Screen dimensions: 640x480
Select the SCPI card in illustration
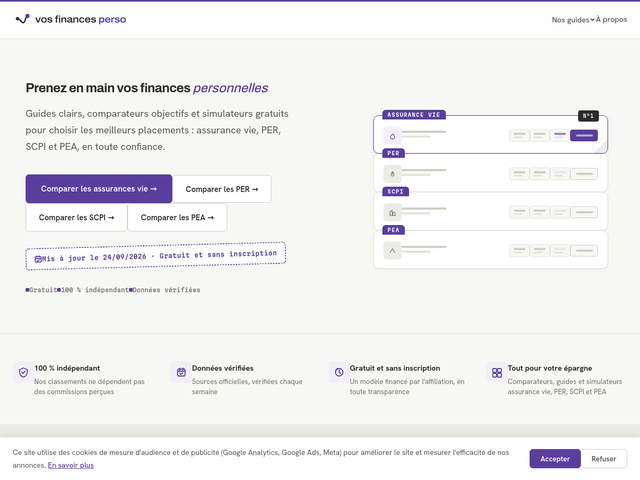490,211
